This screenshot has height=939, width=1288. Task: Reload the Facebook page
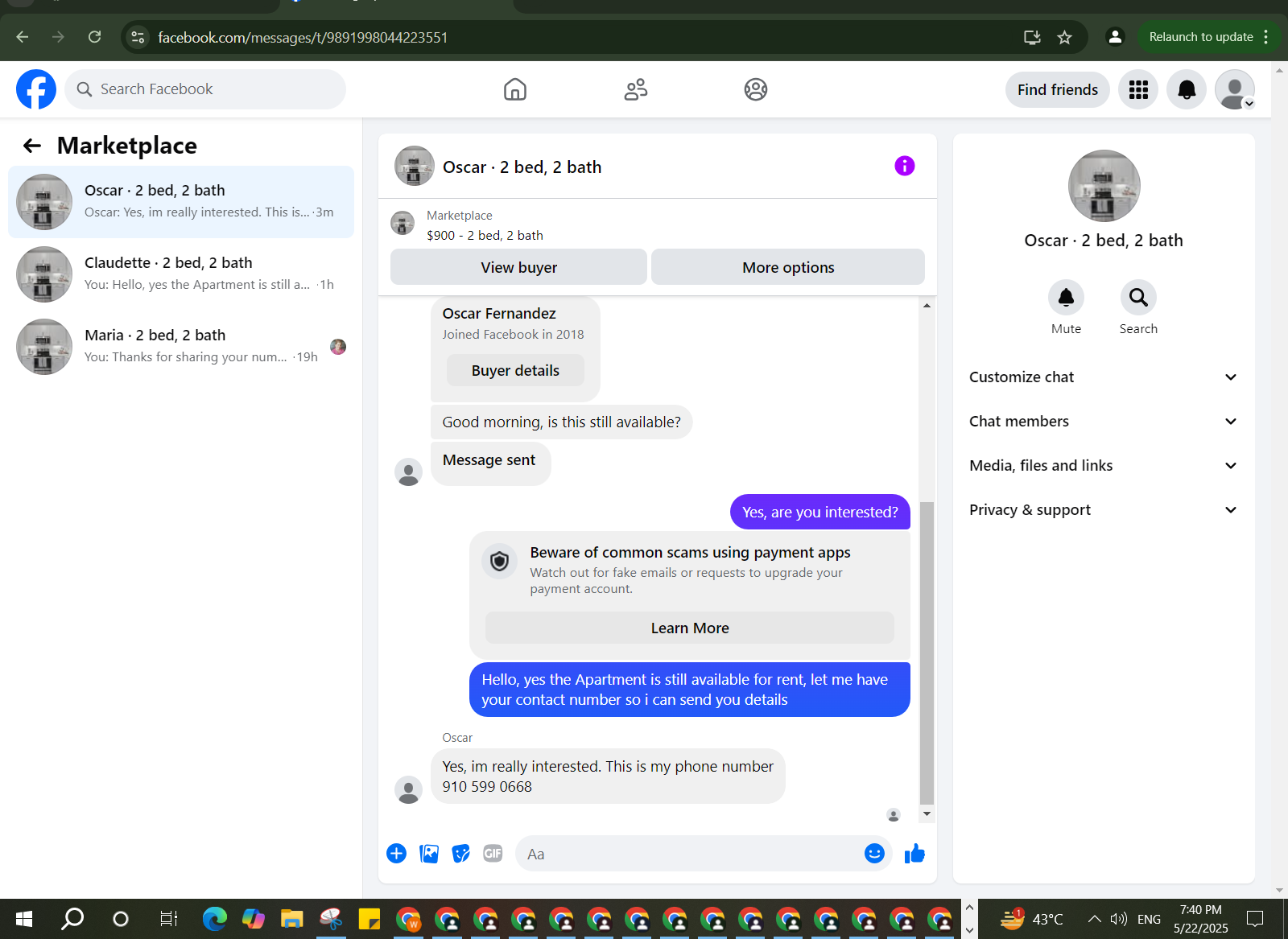point(95,37)
